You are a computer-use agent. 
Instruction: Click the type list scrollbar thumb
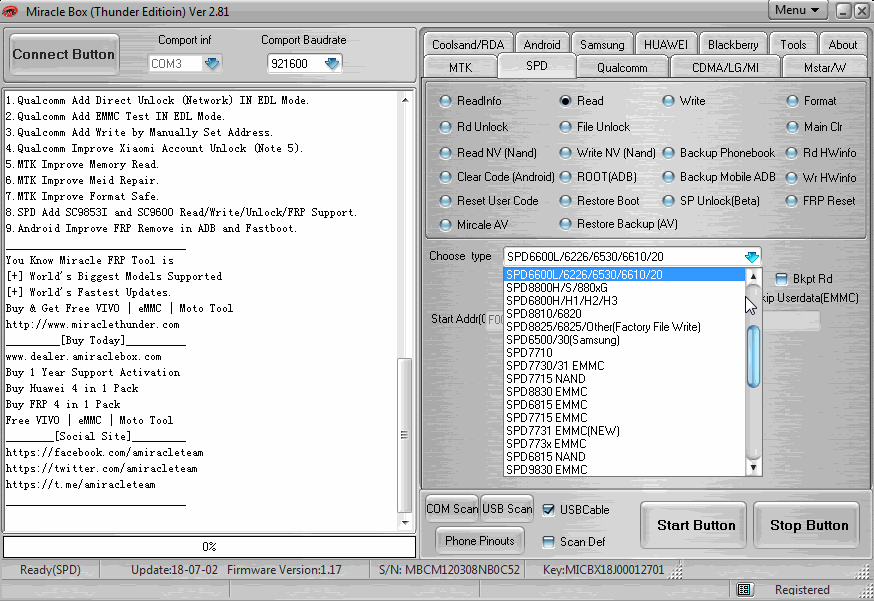tap(753, 356)
